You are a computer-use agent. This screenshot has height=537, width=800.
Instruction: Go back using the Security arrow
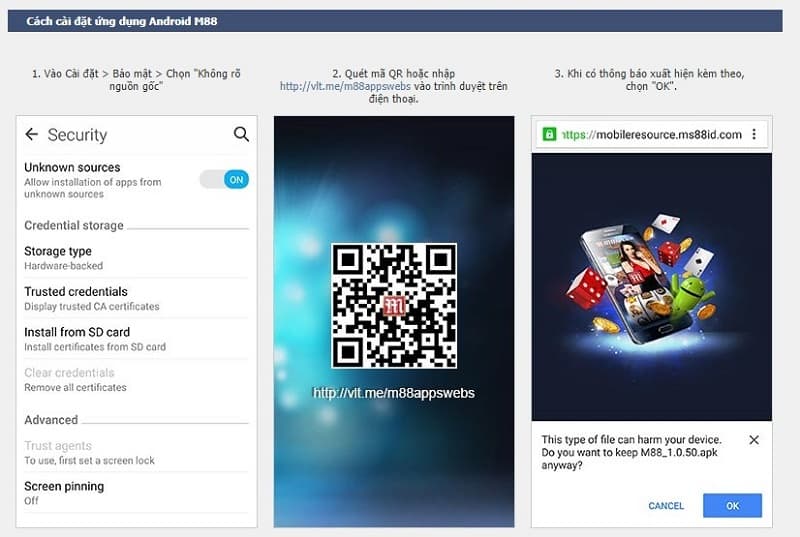(32, 134)
